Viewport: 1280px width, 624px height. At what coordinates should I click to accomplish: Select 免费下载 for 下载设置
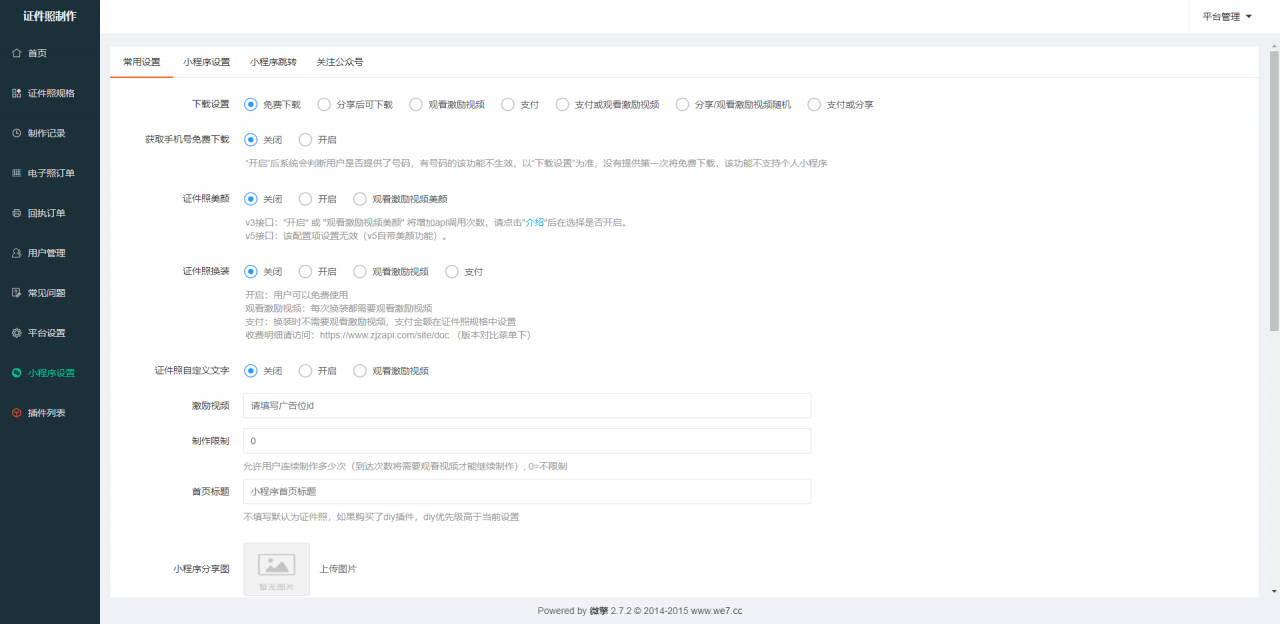(251, 104)
